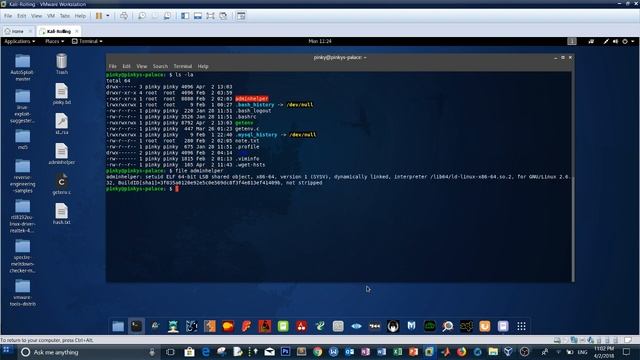Open terminal window Search menu
Image resolution: width=640 pixels, height=360 pixels.
click(x=160, y=66)
